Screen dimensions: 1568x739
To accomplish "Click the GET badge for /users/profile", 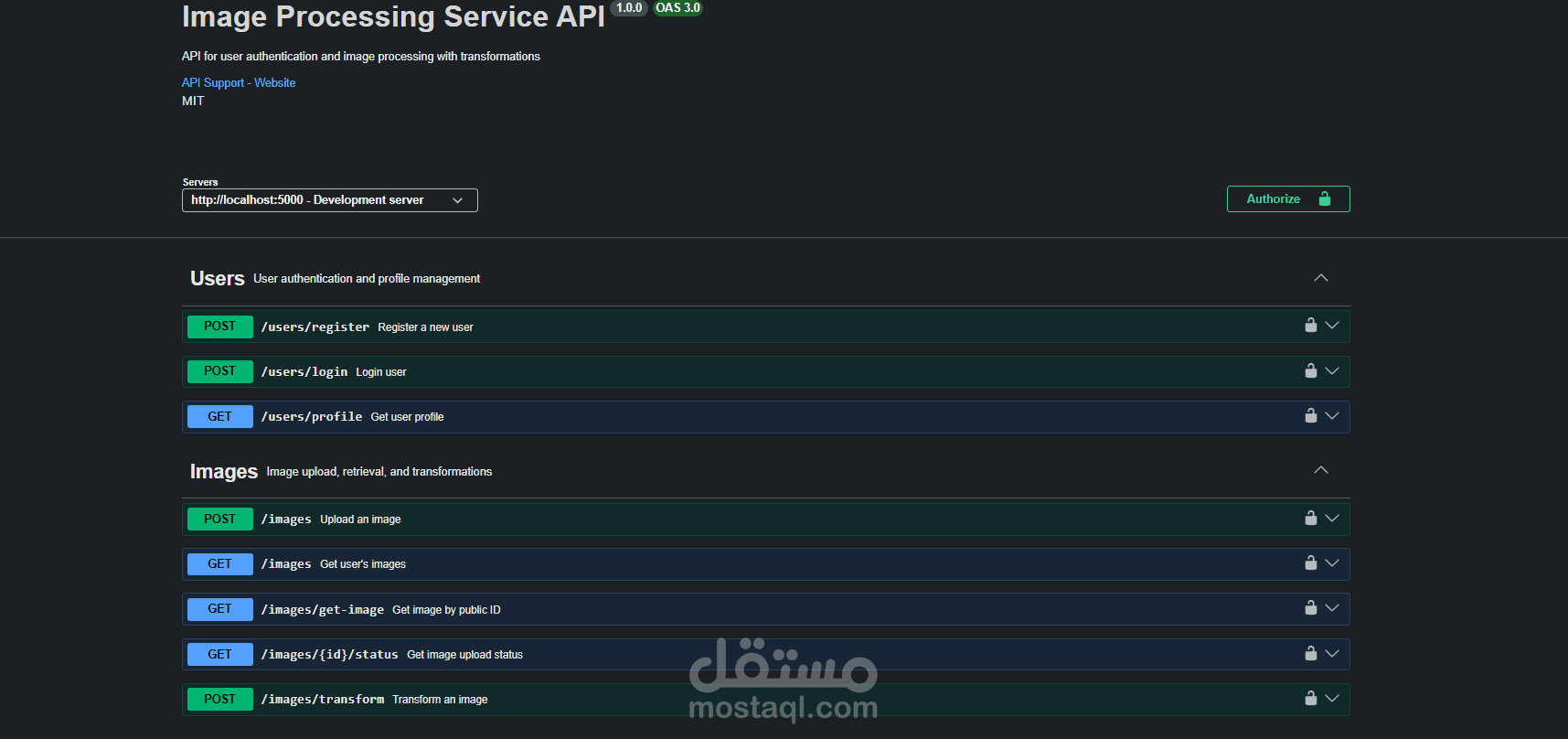I will tap(220, 417).
